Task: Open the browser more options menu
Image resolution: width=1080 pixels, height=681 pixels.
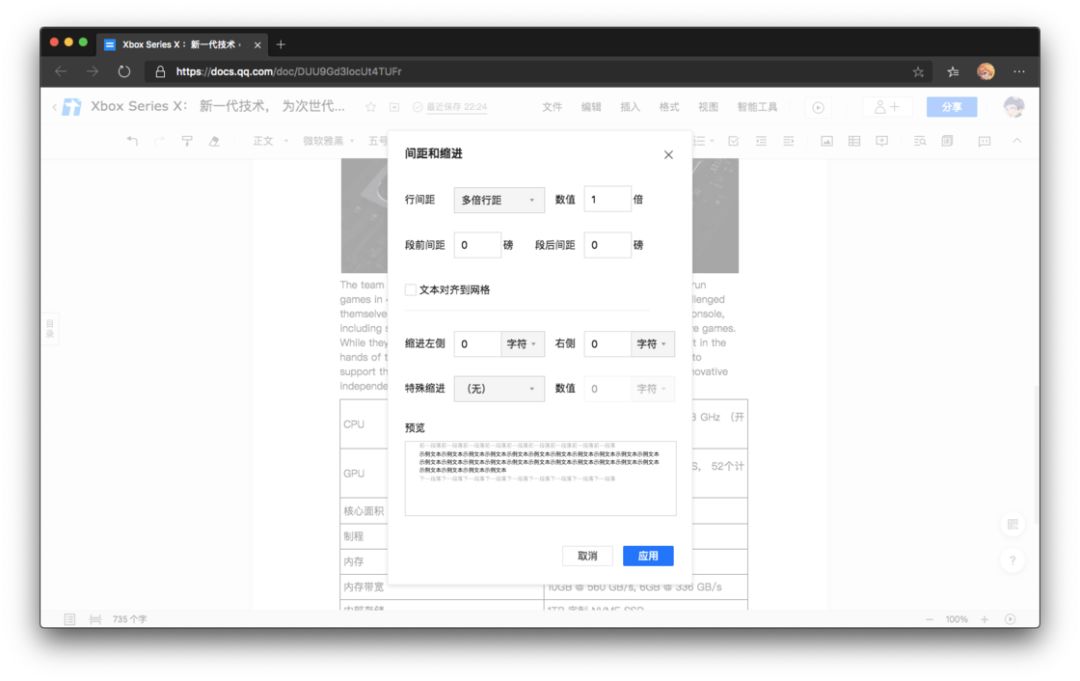Action: coord(1019,72)
